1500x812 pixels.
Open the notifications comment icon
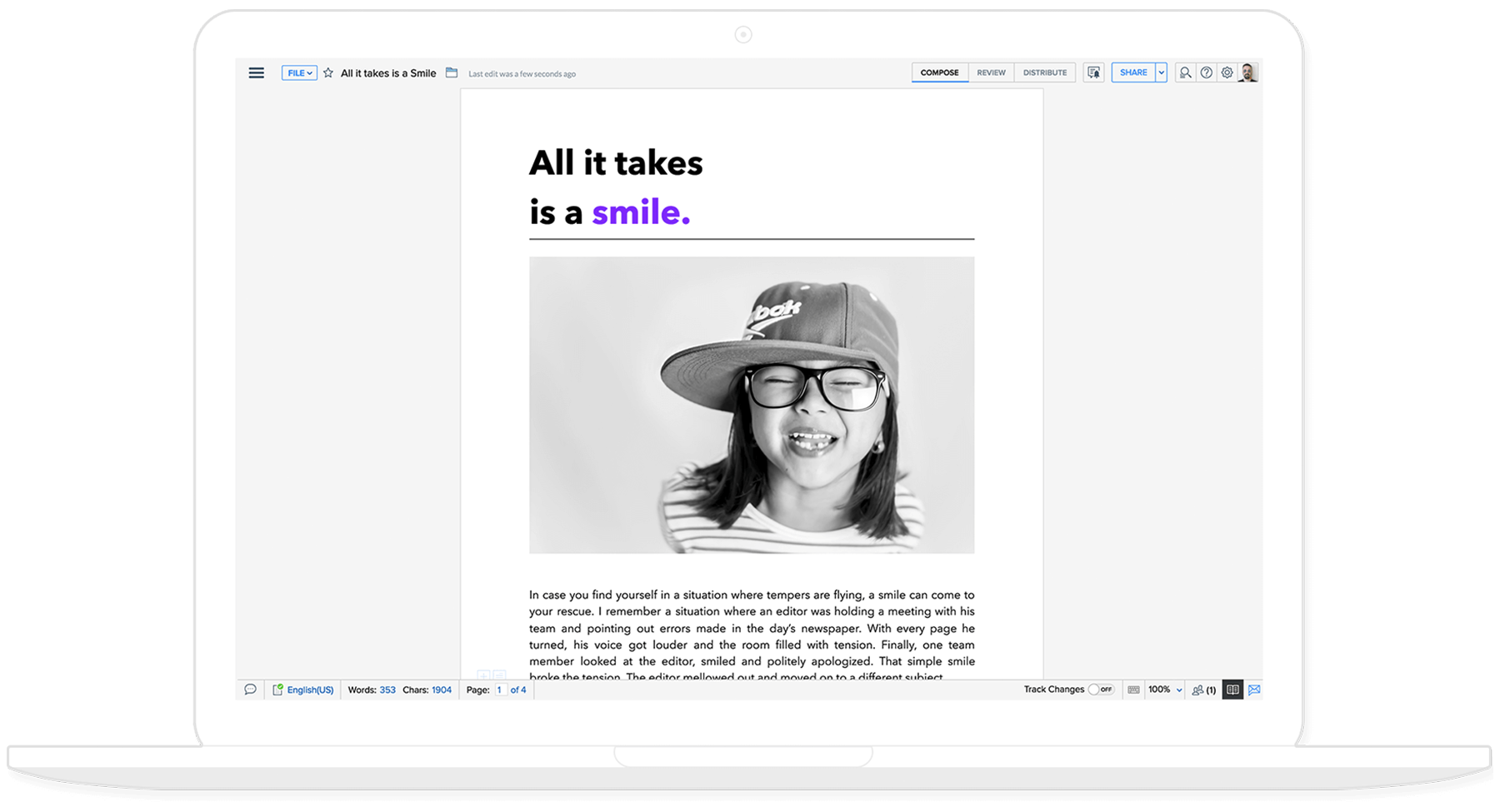click(x=1093, y=72)
